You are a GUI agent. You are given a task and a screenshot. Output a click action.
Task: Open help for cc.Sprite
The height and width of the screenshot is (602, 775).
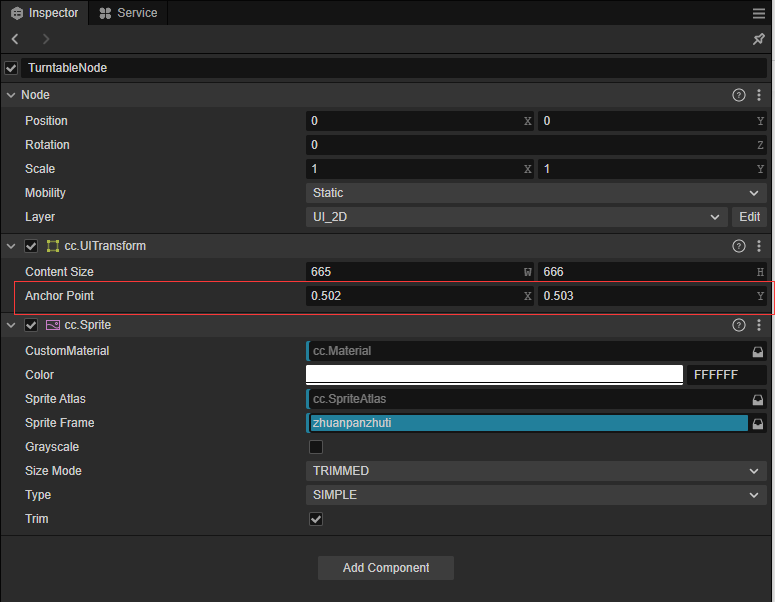738,325
